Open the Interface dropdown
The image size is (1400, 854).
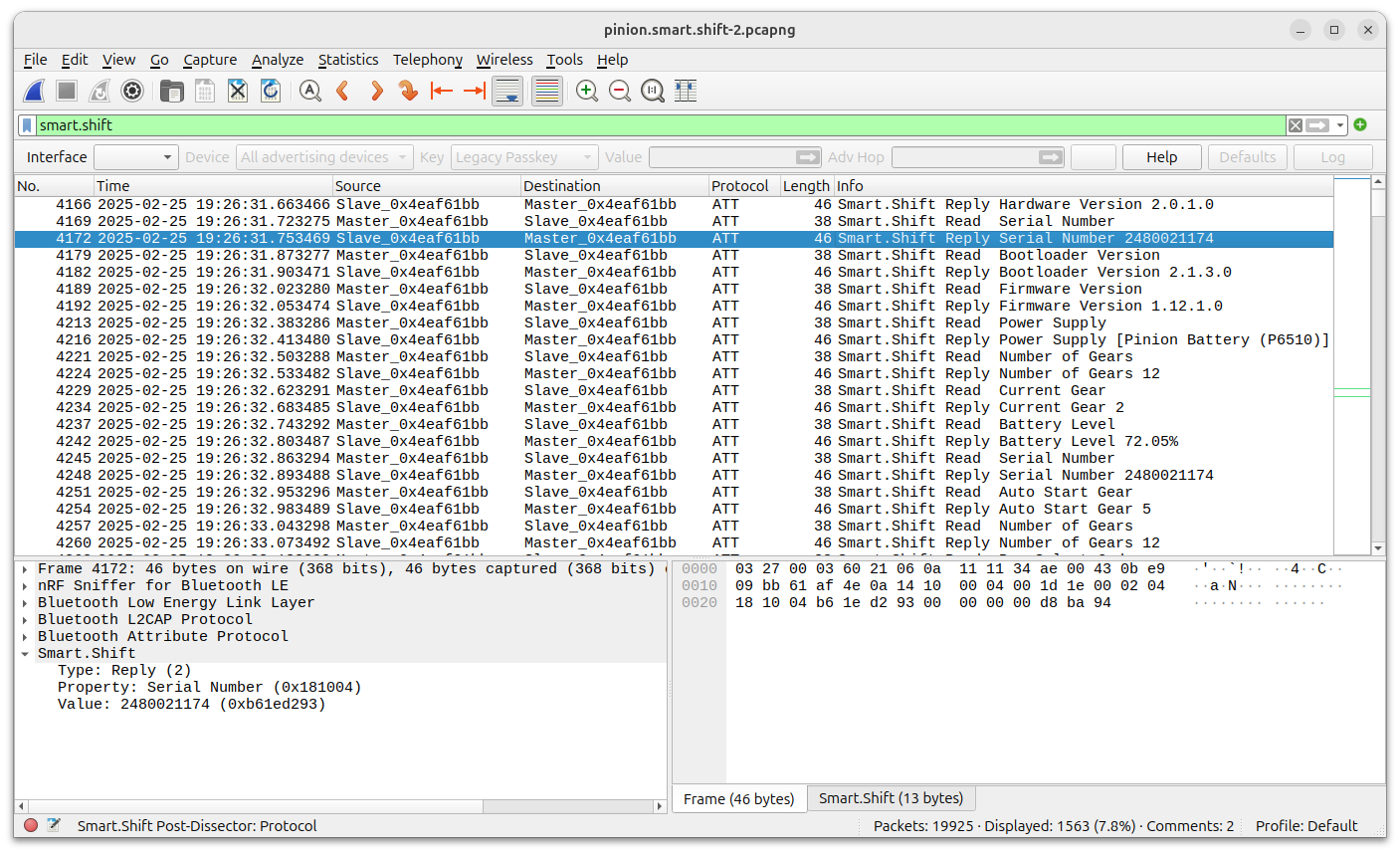[135, 157]
